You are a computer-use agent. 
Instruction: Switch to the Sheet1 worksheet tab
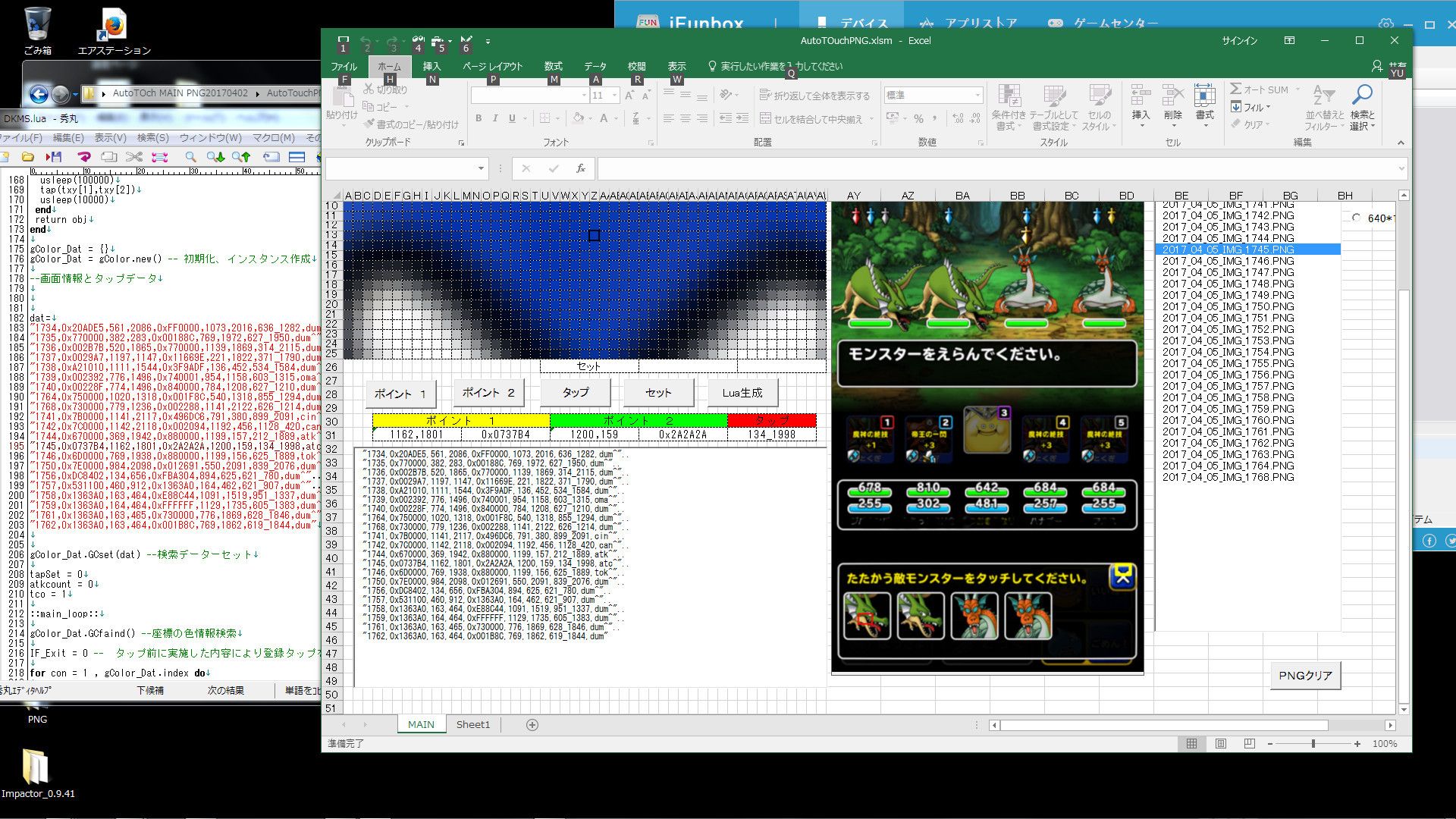point(473,725)
